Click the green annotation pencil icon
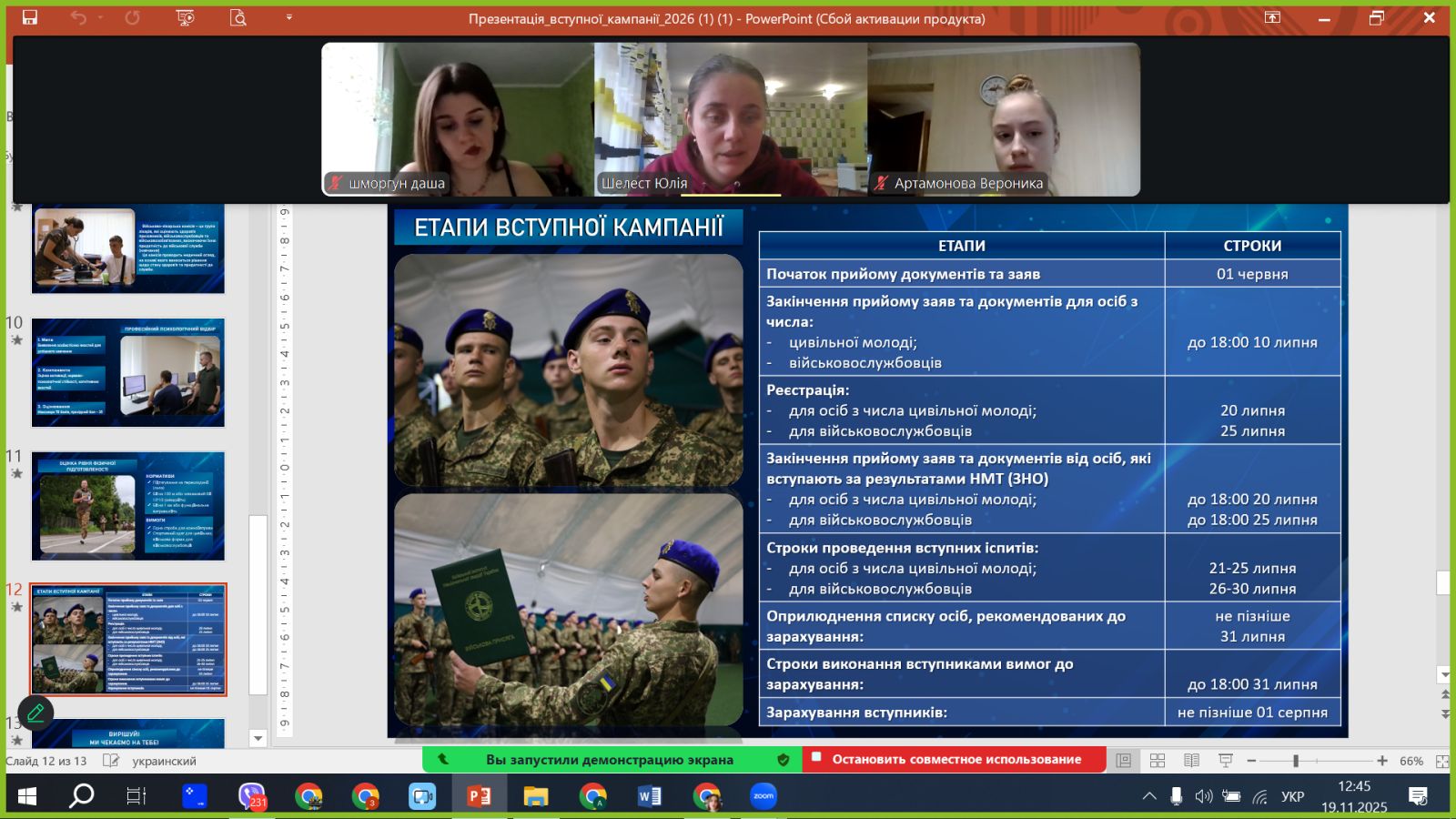The width and height of the screenshot is (1456, 819). click(x=35, y=713)
